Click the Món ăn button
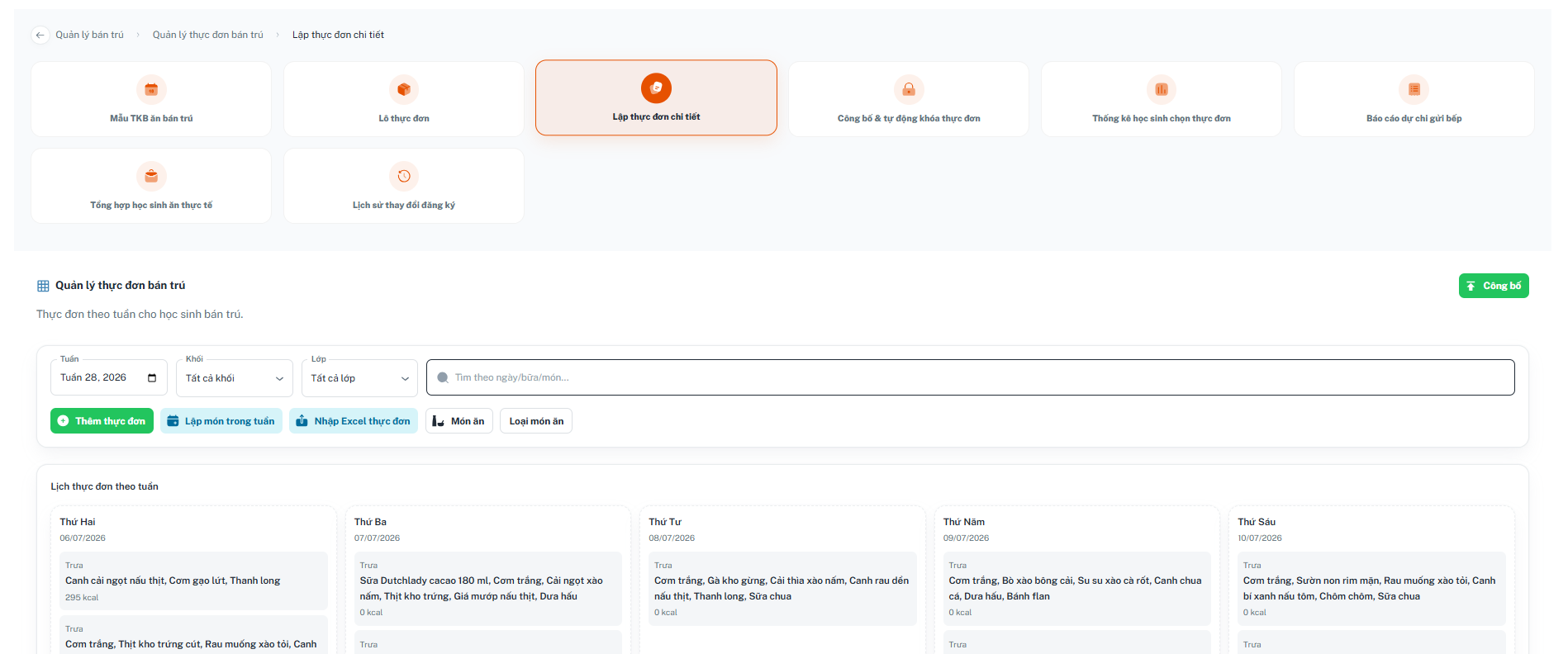Viewport: 1568px width, 654px height. click(x=459, y=421)
